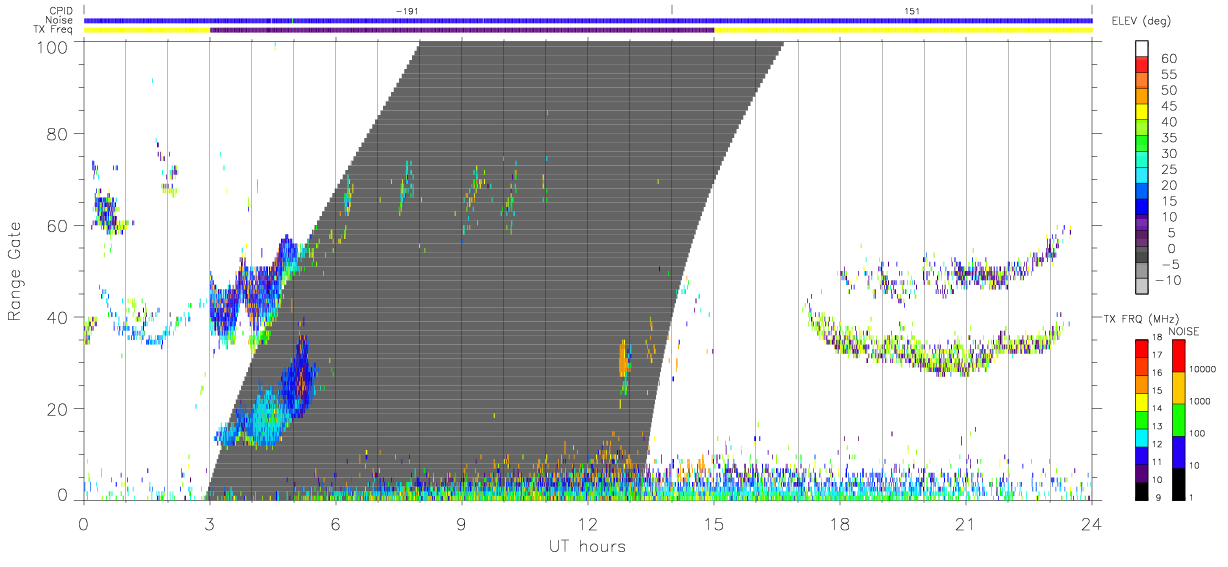Click the 20 tick on Range Gate axis

coord(58,410)
